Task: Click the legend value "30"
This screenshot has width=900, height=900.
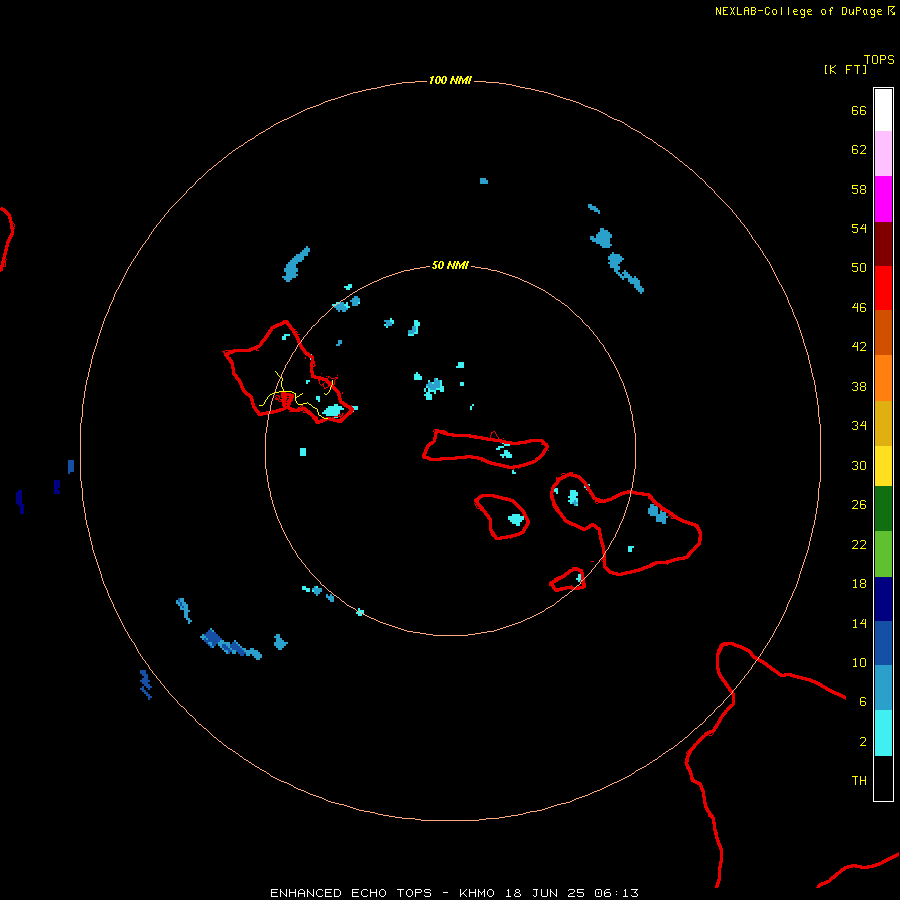Action: (x=859, y=465)
